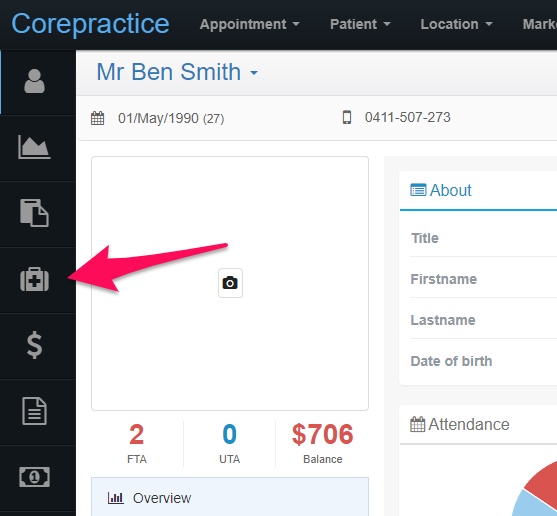557x516 pixels.
Task: Open the Mr Ben Smith name dropdown
Action: click(177, 72)
